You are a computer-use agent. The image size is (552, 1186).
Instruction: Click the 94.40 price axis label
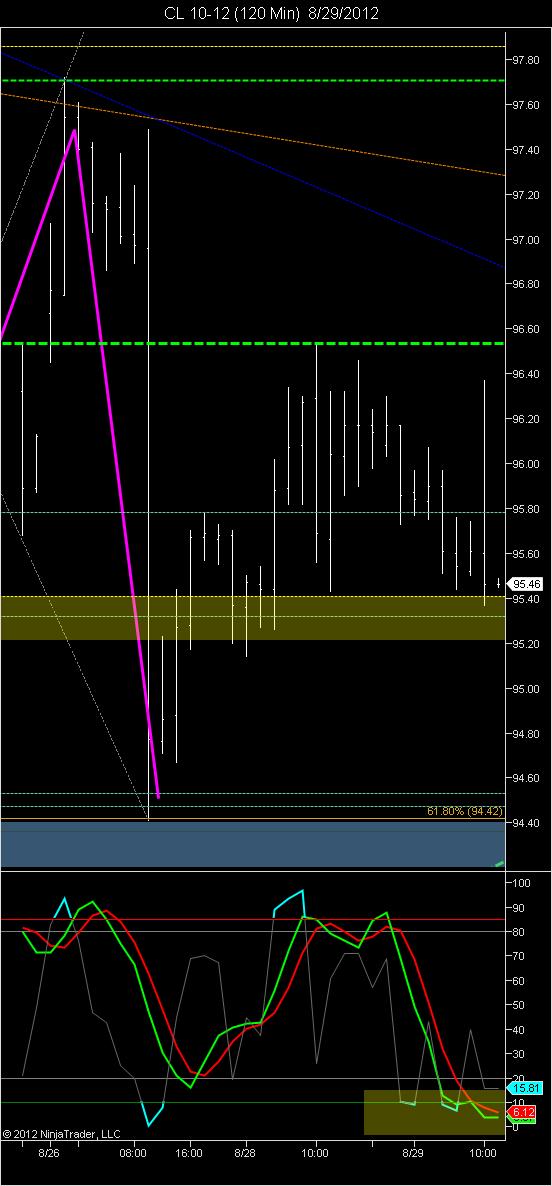point(526,823)
